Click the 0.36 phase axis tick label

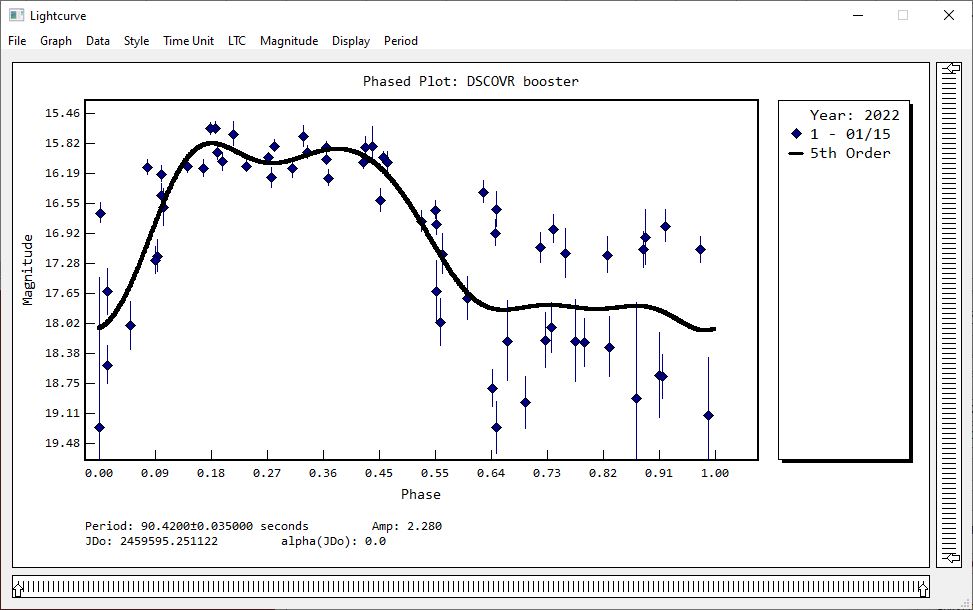click(x=323, y=473)
